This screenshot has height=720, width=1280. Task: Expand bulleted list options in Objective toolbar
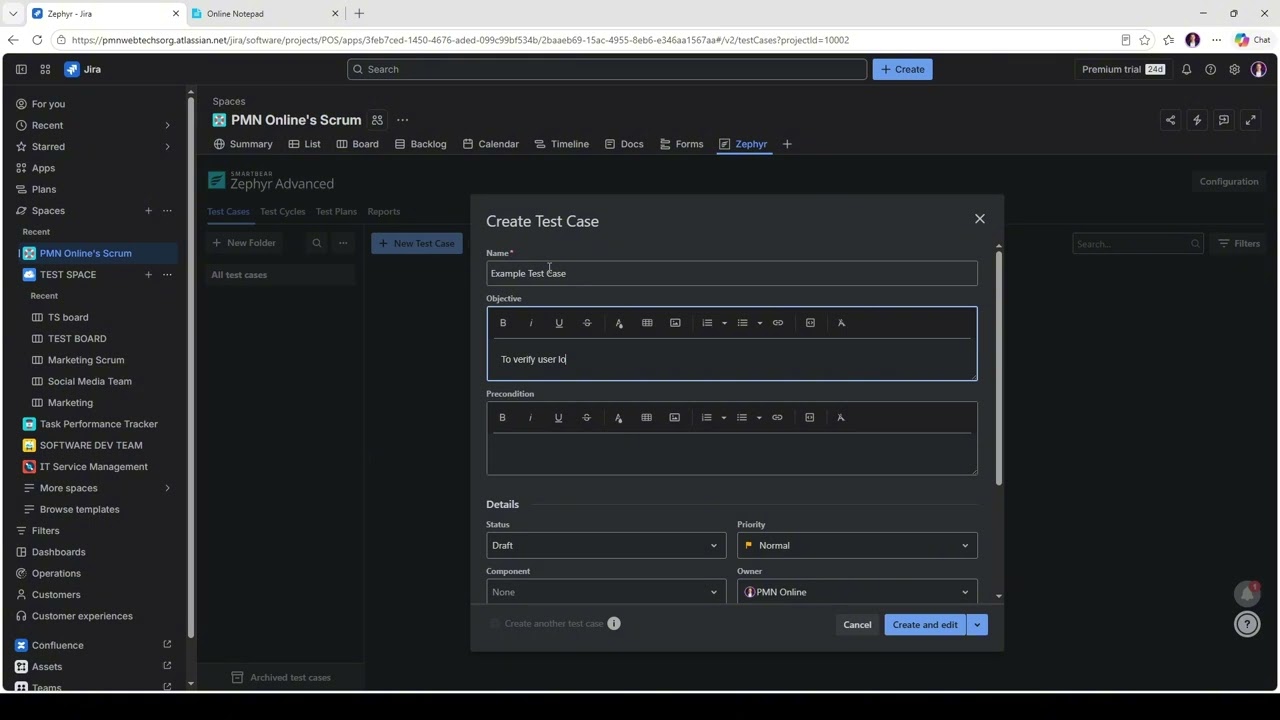759,323
